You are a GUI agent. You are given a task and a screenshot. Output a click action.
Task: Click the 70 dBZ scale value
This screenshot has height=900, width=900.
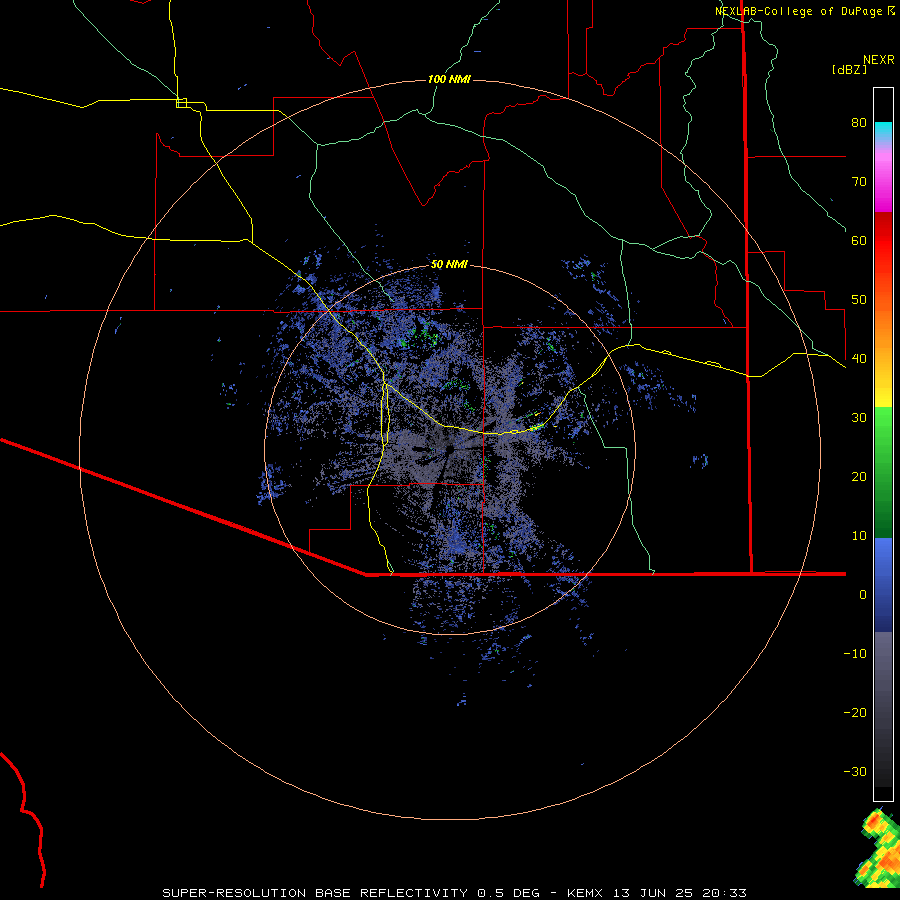(859, 181)
